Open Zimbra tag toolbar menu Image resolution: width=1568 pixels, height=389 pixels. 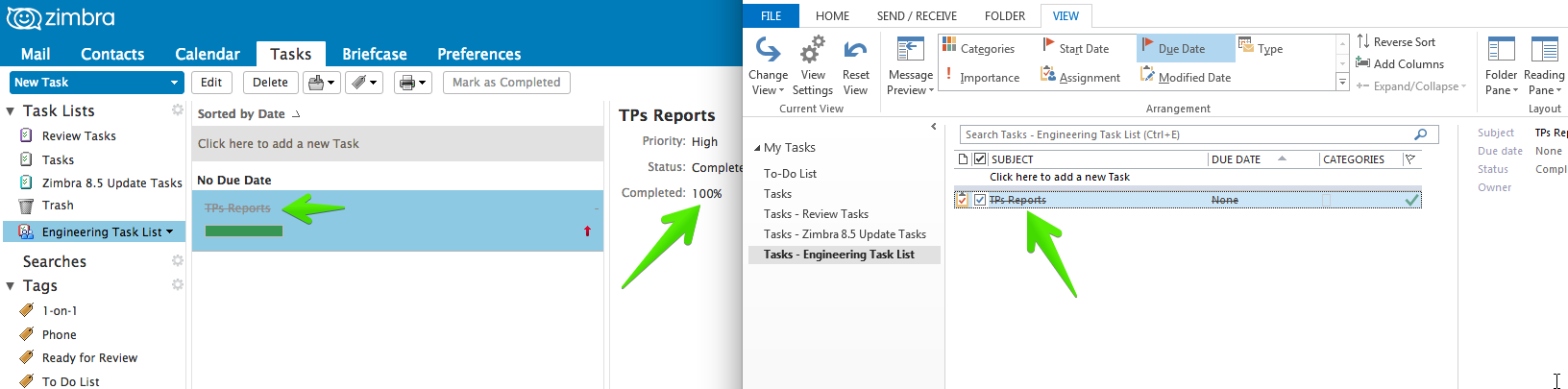364,83
